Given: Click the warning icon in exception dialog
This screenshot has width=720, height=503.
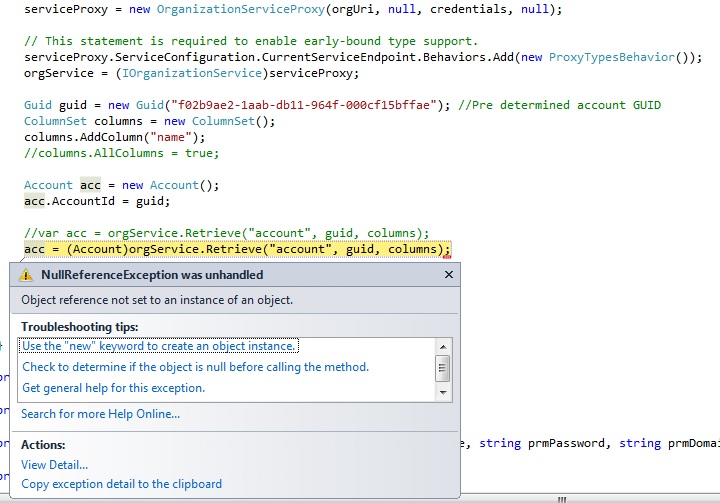Looking at the screenshot, I should pyautogui.click(x=26, y=275).
